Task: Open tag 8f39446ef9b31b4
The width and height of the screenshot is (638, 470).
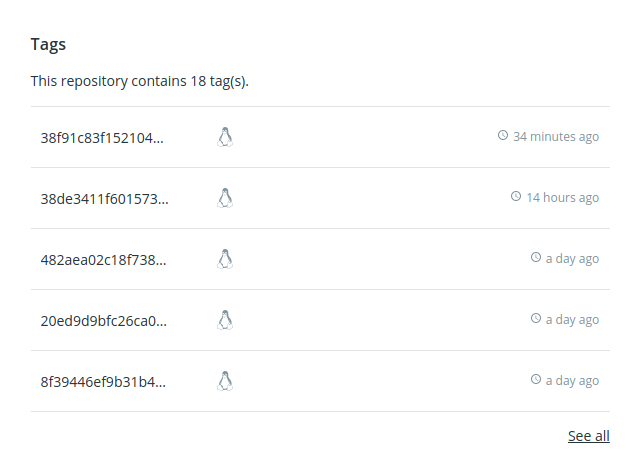Action: 103,381
